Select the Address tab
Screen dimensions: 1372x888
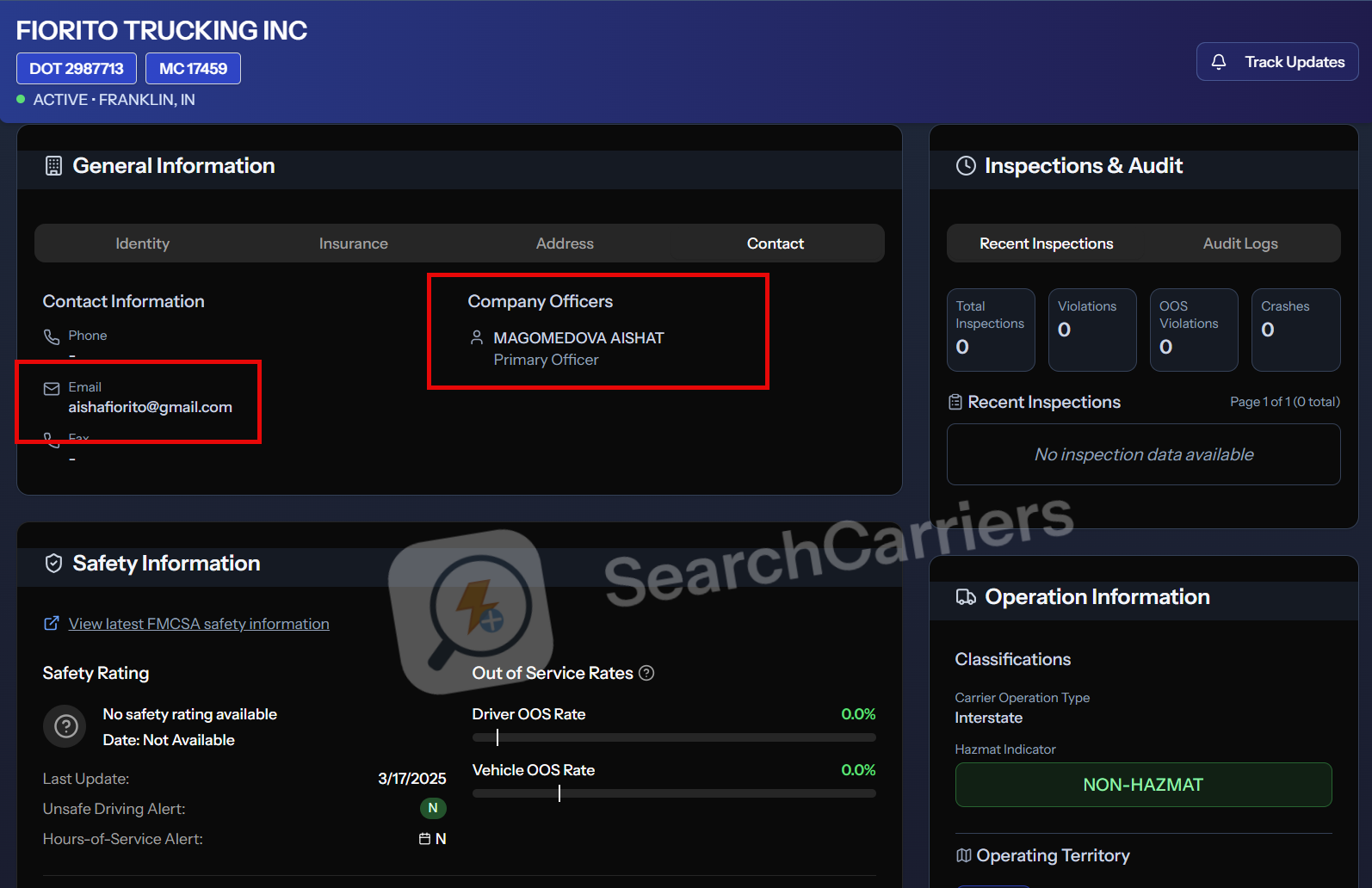point(565,244)
